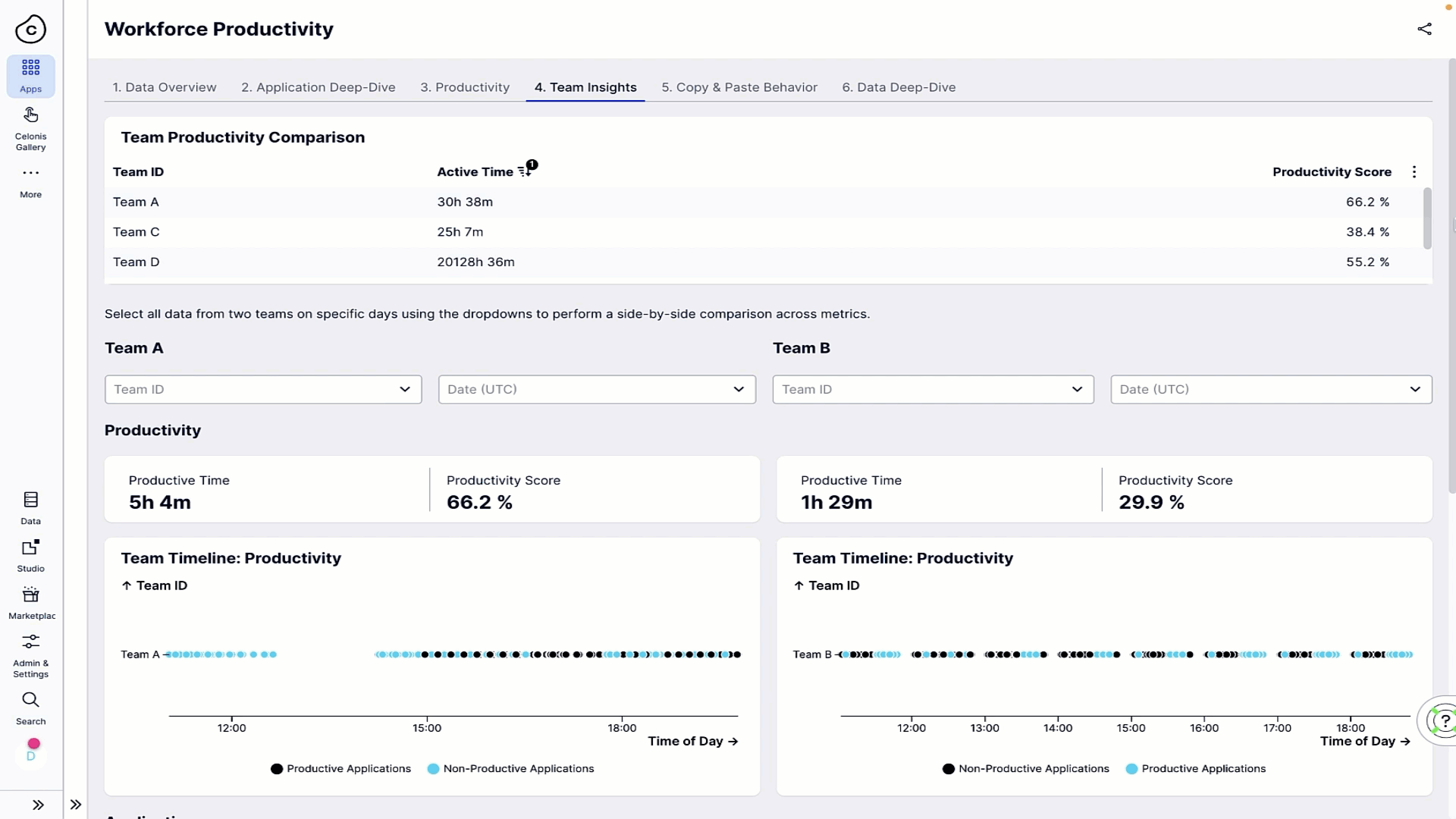Toggle Productive Applications in the left chart legend
The image size is (1456, 819).
[x=340, y=768]
